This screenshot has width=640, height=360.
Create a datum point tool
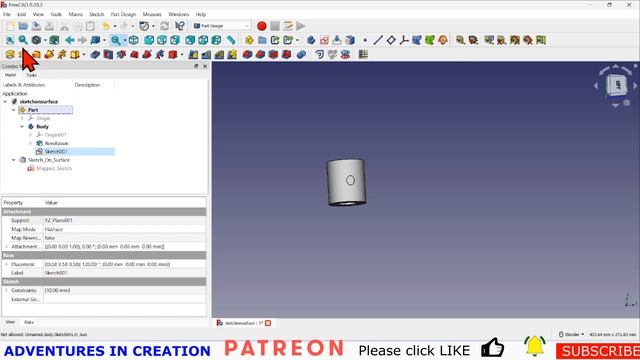coord(365,40)
